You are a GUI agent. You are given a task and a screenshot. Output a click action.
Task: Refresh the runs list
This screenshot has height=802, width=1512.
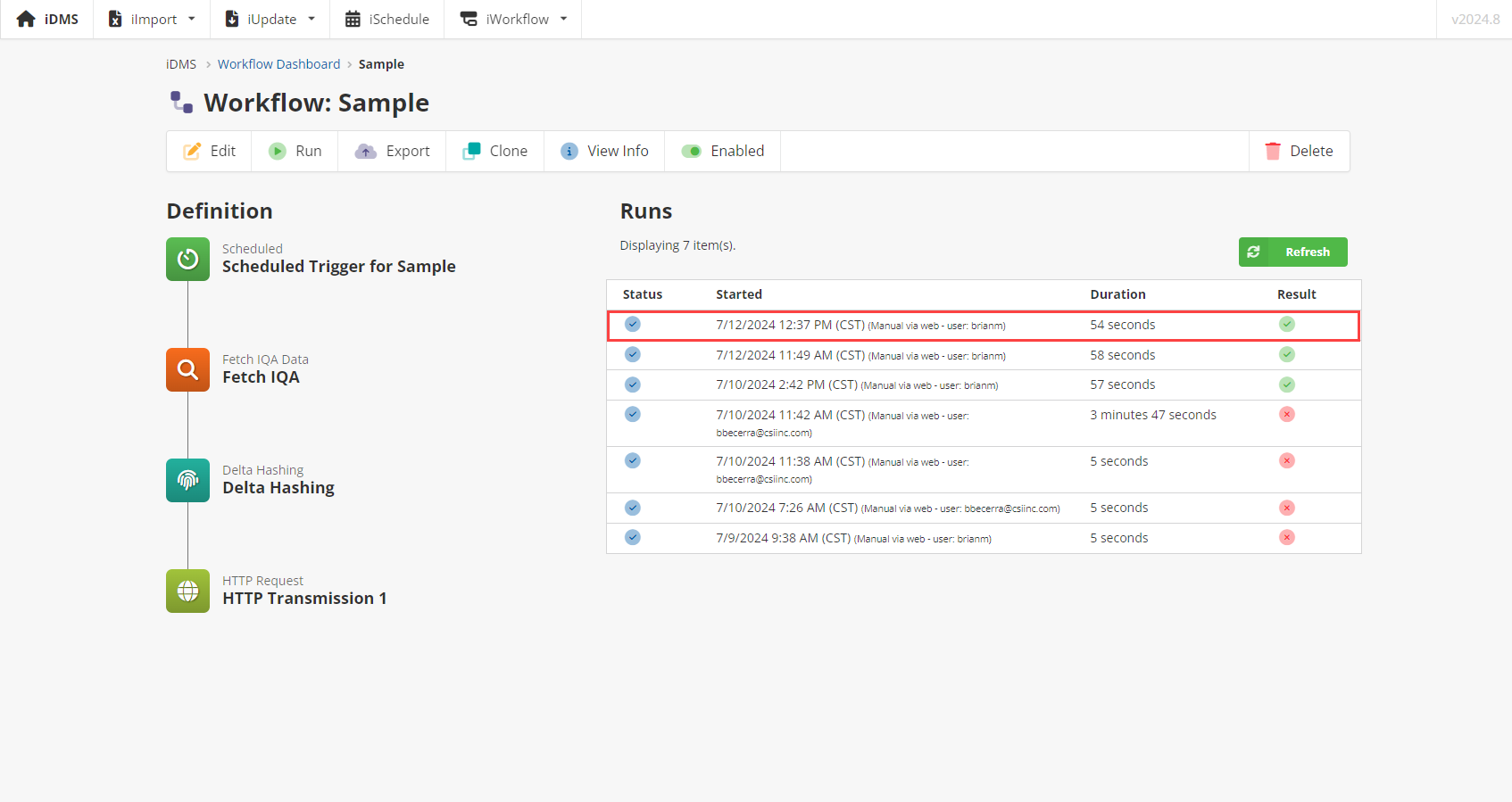[x=1292, y=252]
